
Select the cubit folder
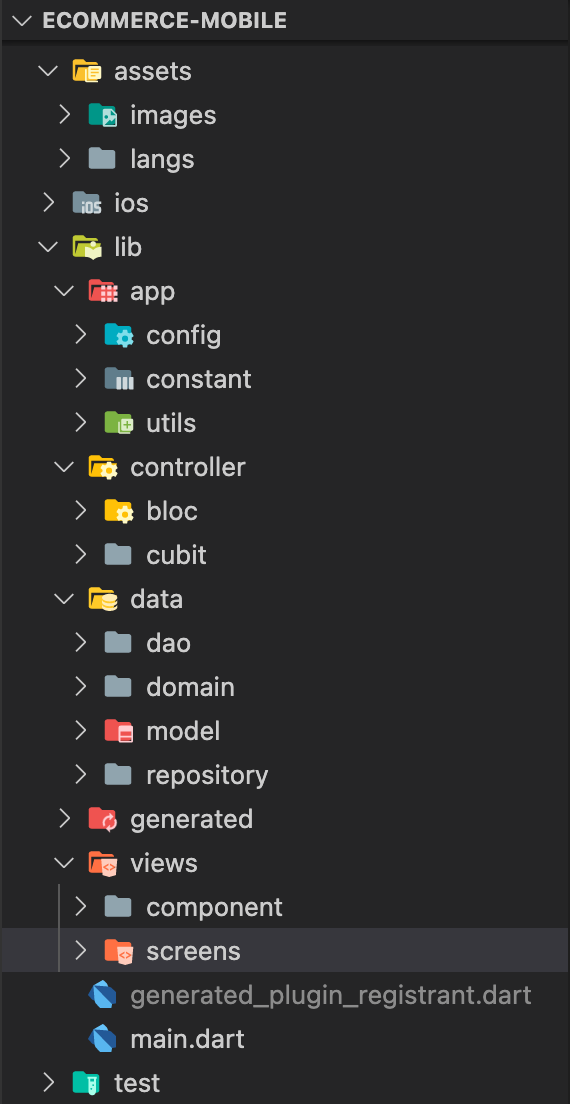[x=177, y=555]
